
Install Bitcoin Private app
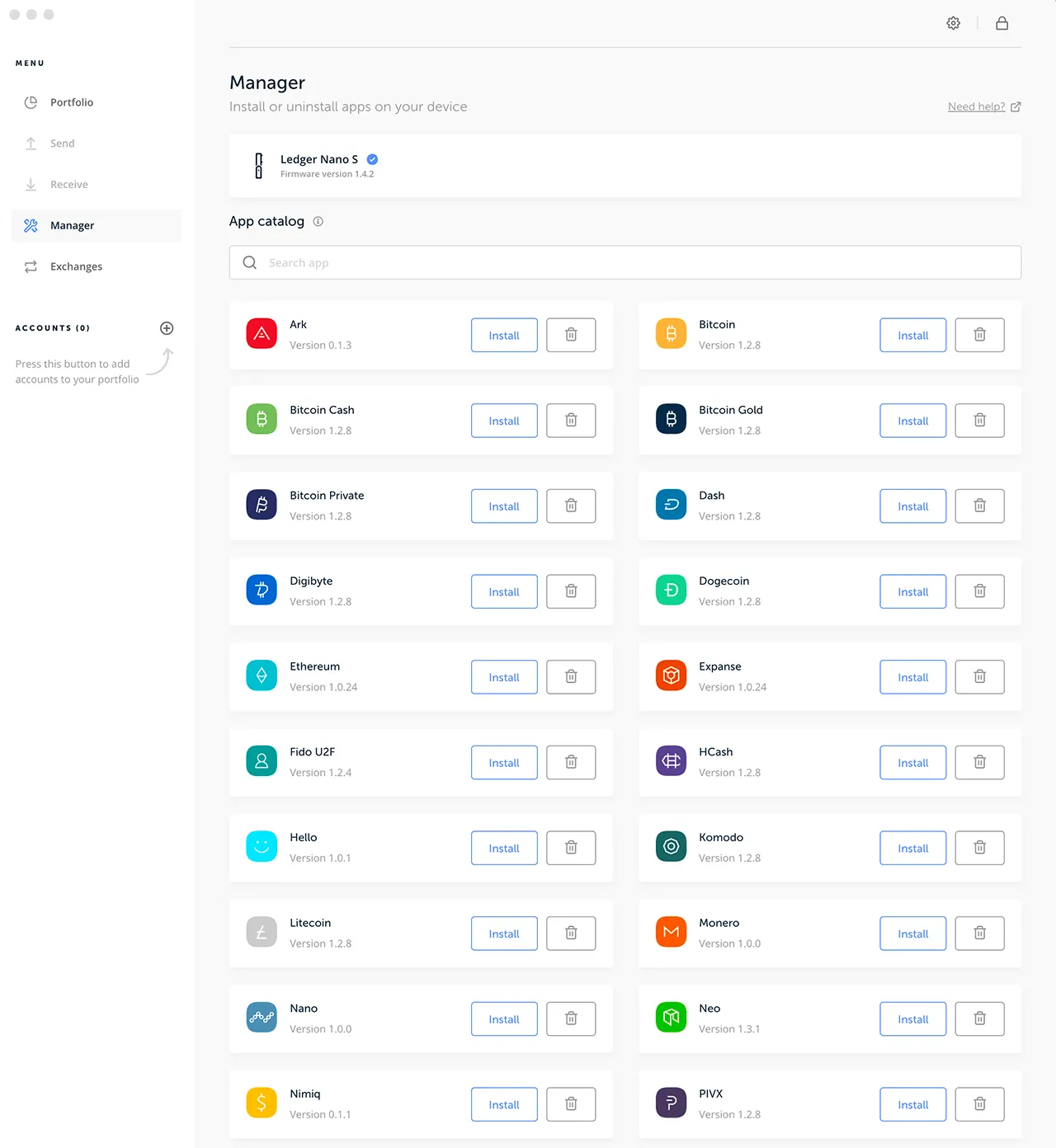504,506
